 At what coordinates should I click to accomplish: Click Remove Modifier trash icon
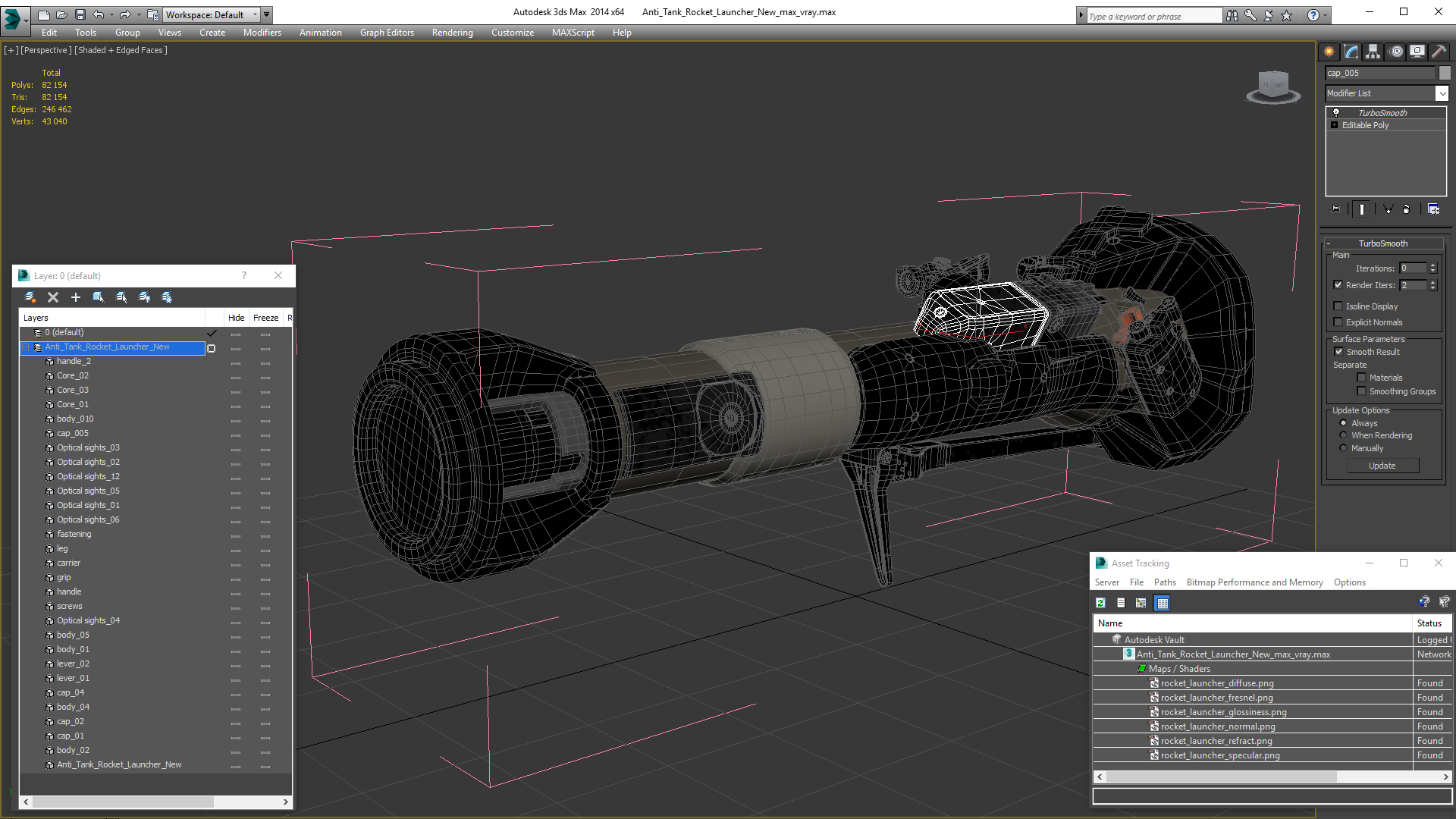(x=1407, y=209)
